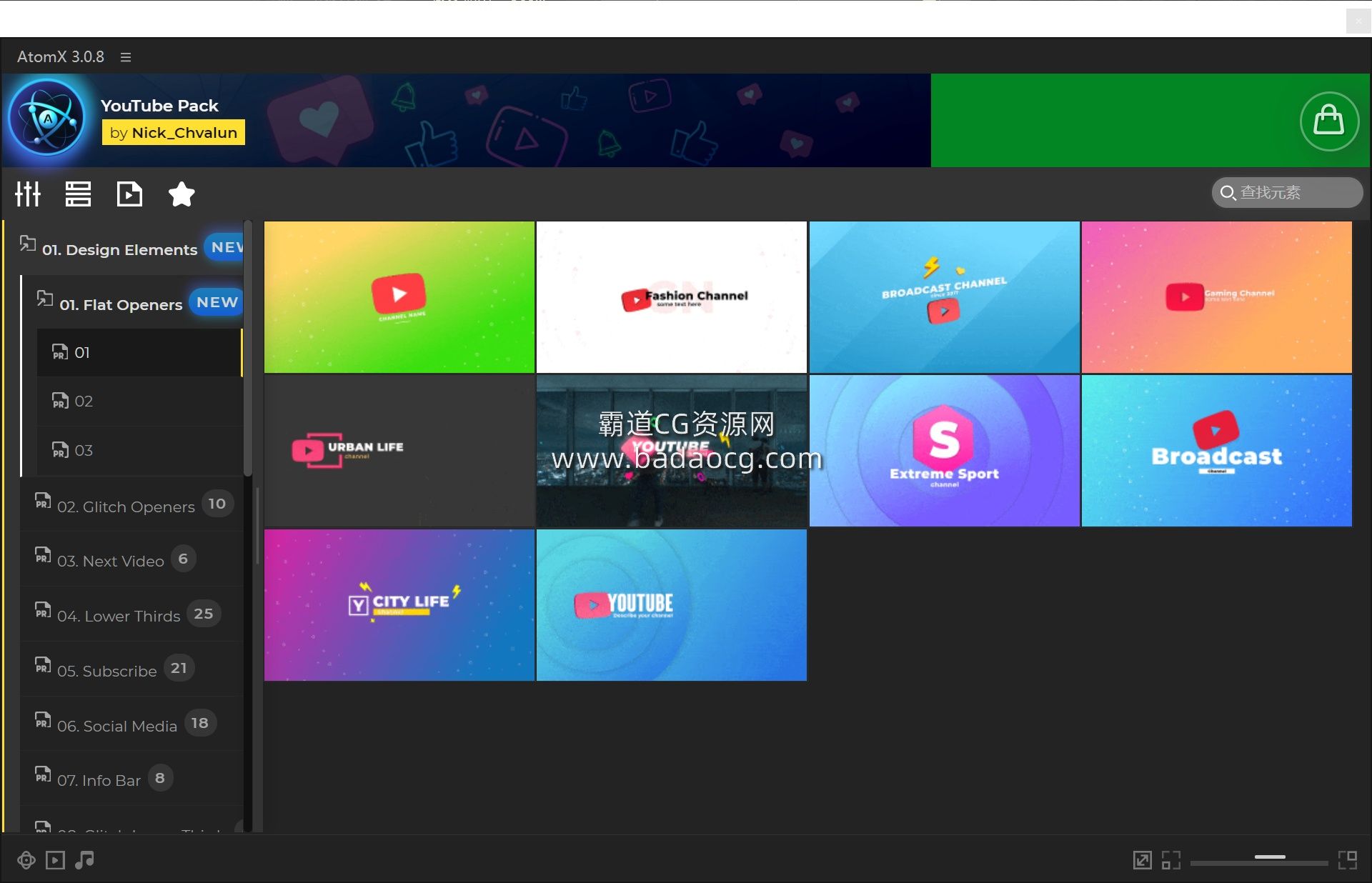Open the play file presets icon
This screenshot has width=1372, height=883.
point(129,194)
